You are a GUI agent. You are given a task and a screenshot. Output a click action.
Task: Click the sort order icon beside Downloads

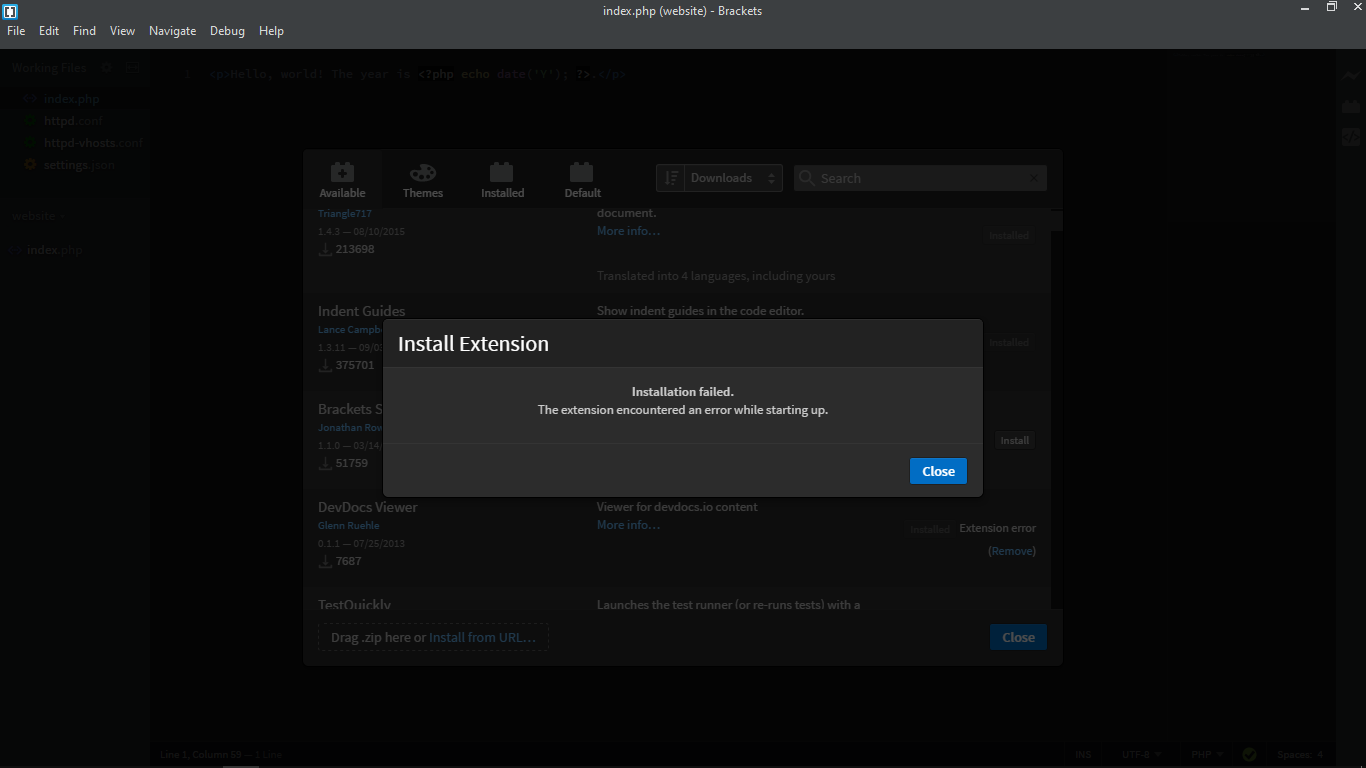(671, 178)
